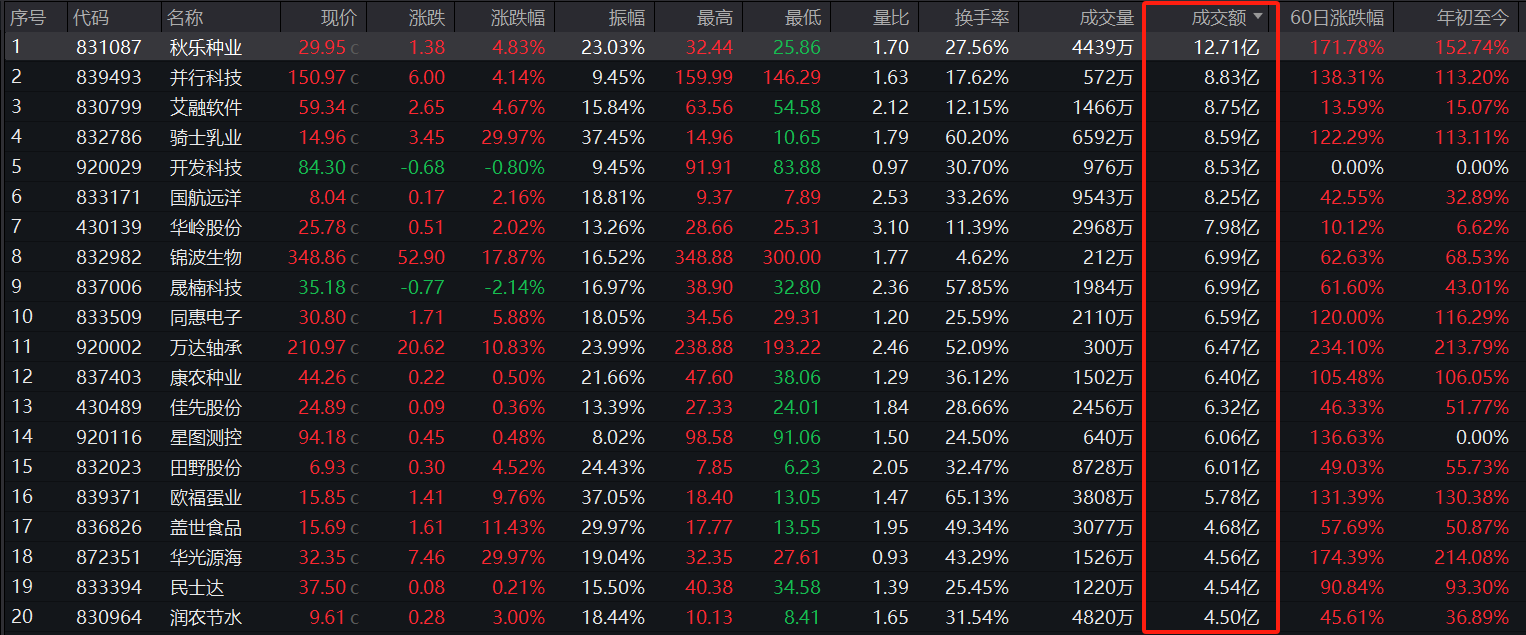Select stock code 832982
The width and height of the screenshot is (1526, 635).
109,257
